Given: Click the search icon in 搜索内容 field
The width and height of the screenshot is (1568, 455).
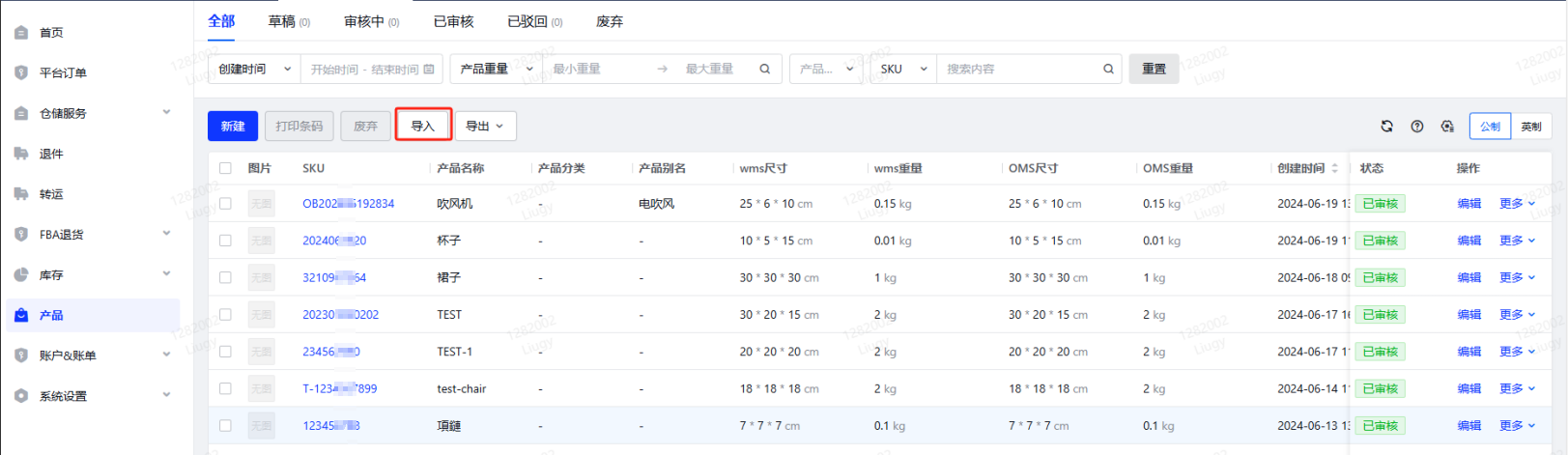Looking at the screenshot, I should pyautogui.click(x=1108, y=70).
